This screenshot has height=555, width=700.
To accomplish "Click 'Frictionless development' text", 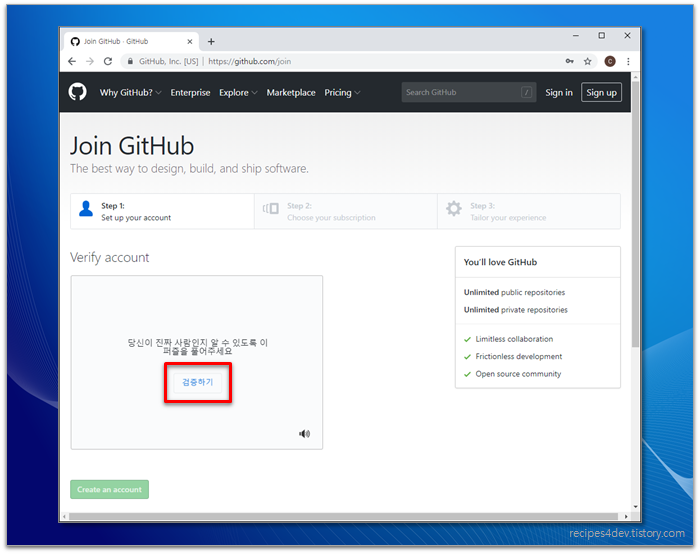I will 519,356.
